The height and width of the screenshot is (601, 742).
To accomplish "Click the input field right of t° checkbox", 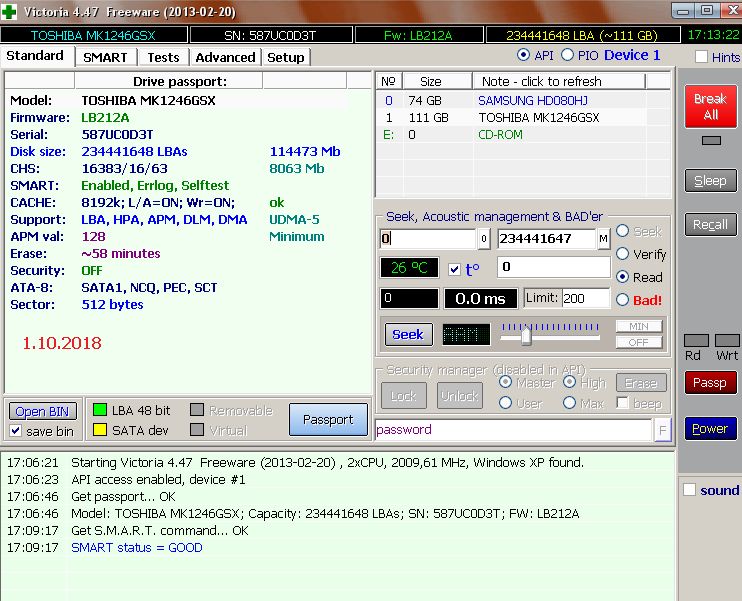I will 554,267.
